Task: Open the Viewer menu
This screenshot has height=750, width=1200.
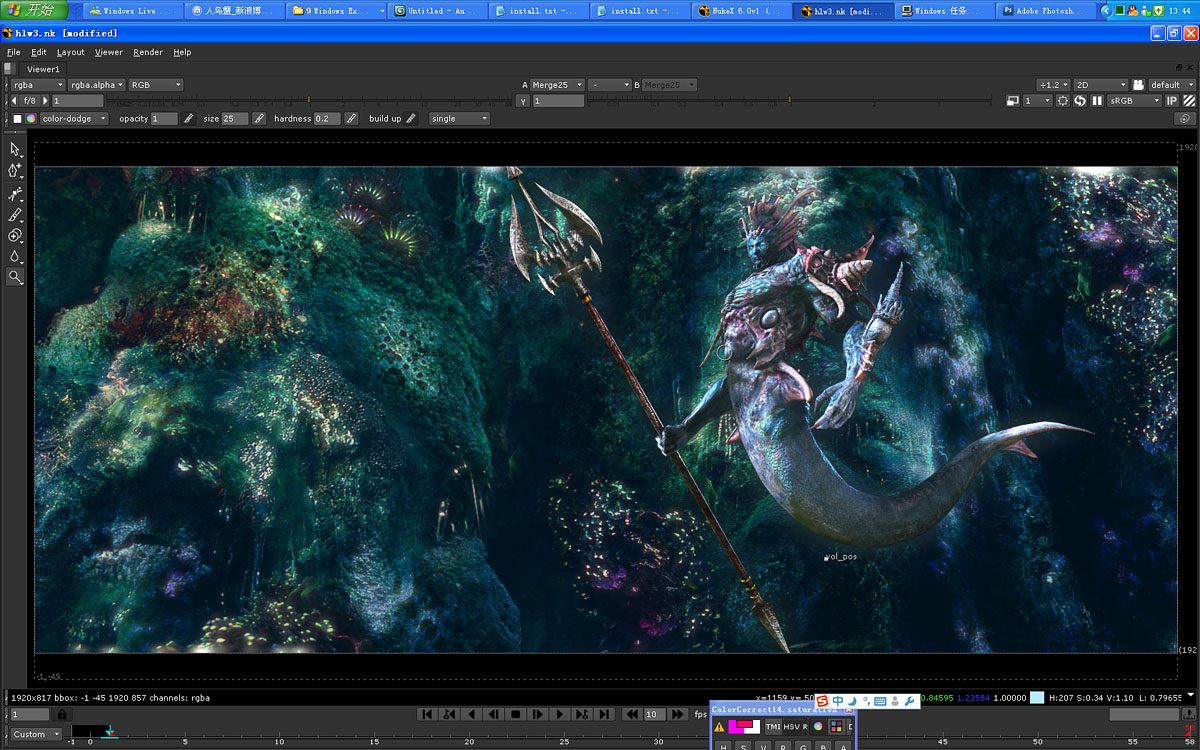Action: coord(109,52)
